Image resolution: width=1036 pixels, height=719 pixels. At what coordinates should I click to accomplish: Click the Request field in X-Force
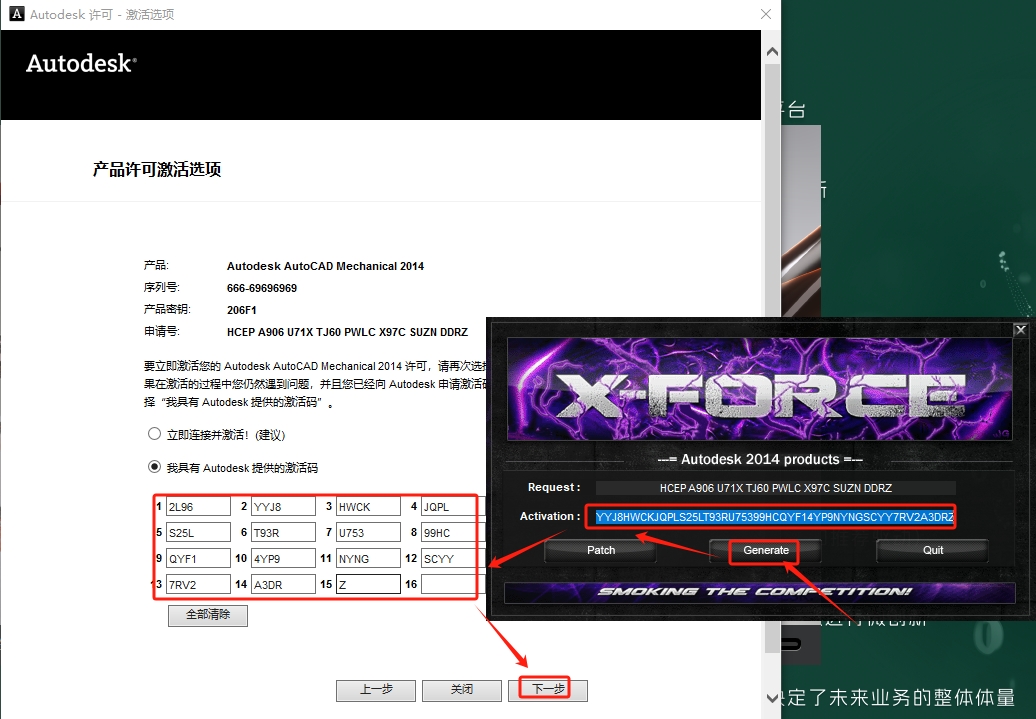click(775, 488)
